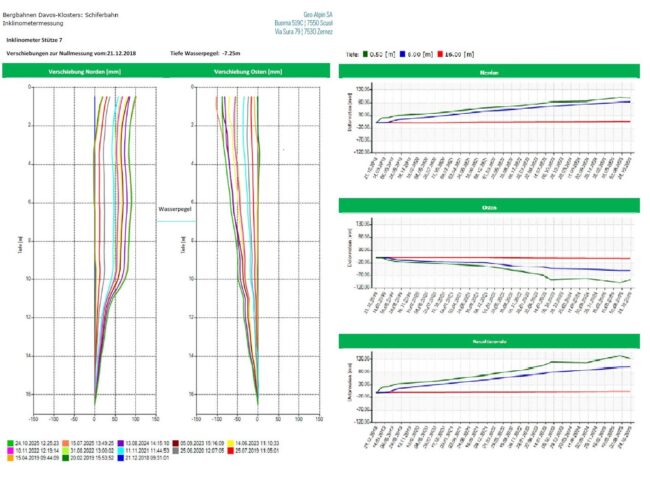Select the 13.08.2024 purple legend marker
This screenshot has height=490, width=650.
click(120, 442)
